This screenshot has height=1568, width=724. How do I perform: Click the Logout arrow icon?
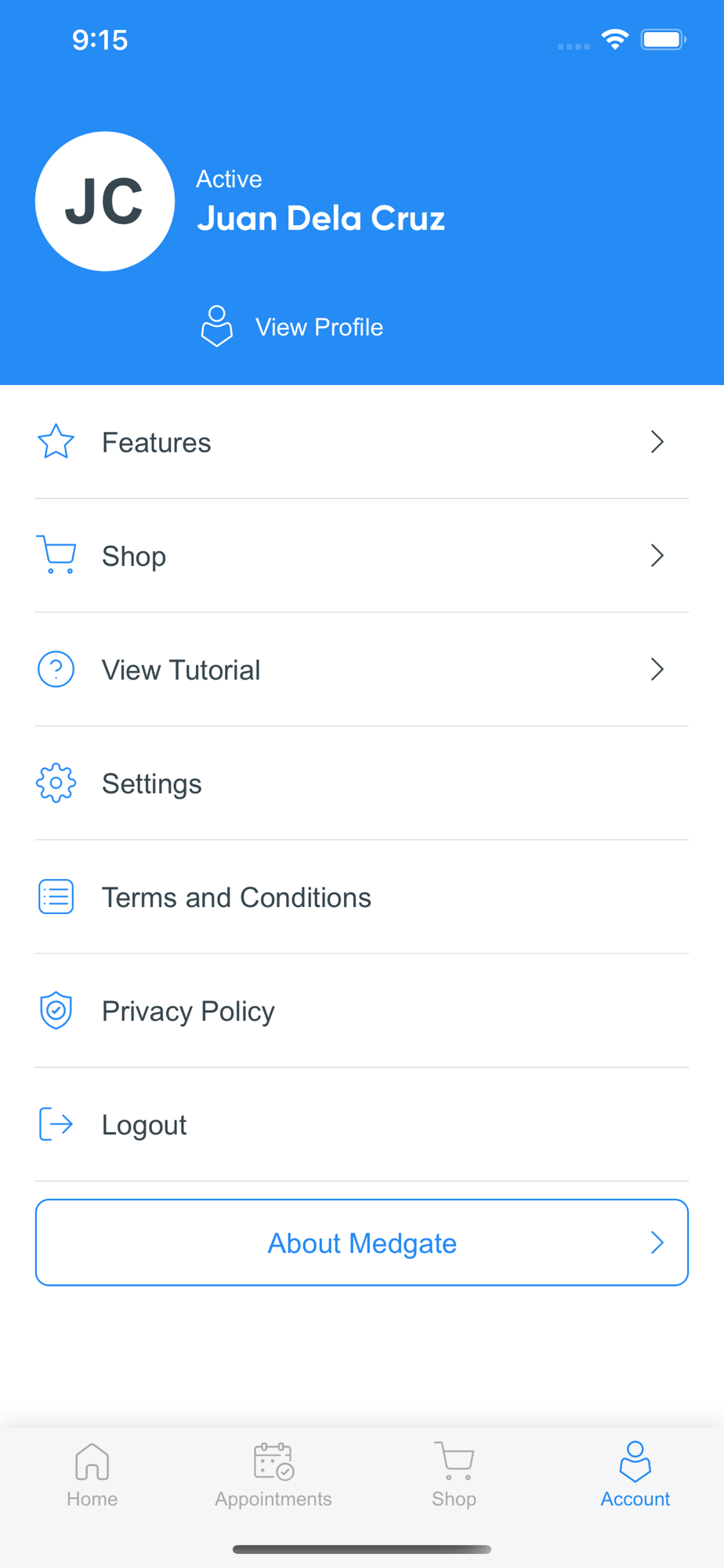tap(56, 1124)
